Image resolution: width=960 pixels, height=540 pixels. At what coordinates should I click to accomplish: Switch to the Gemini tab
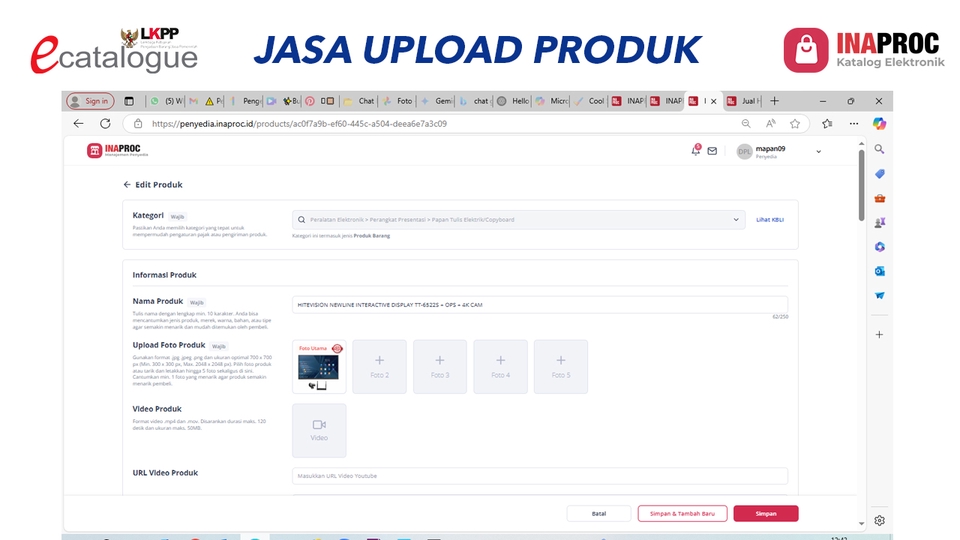437,101
